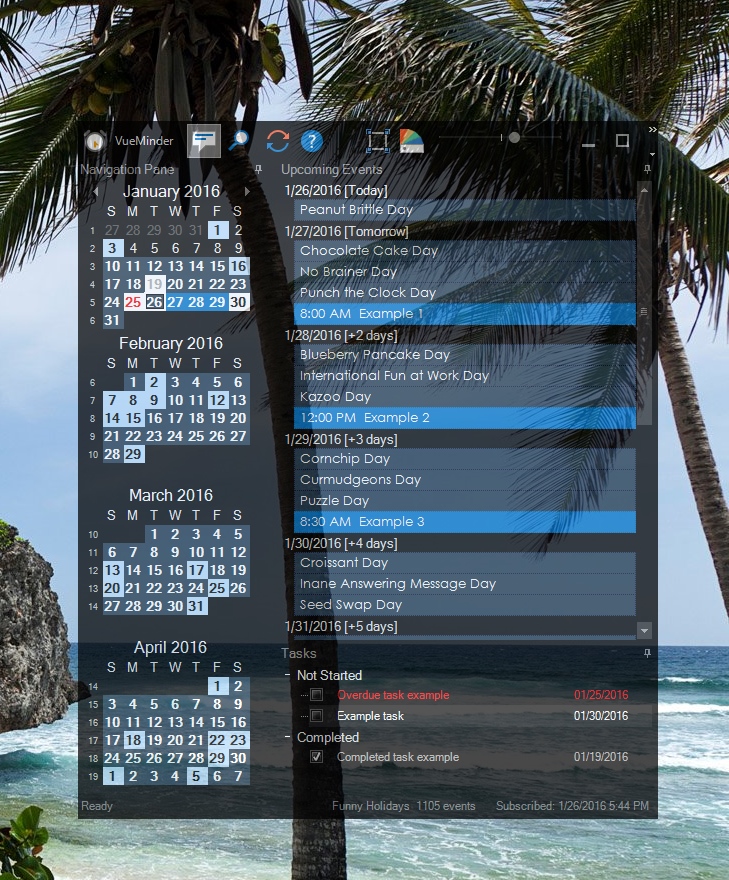Collapse the Completed task group

[287, 738]
